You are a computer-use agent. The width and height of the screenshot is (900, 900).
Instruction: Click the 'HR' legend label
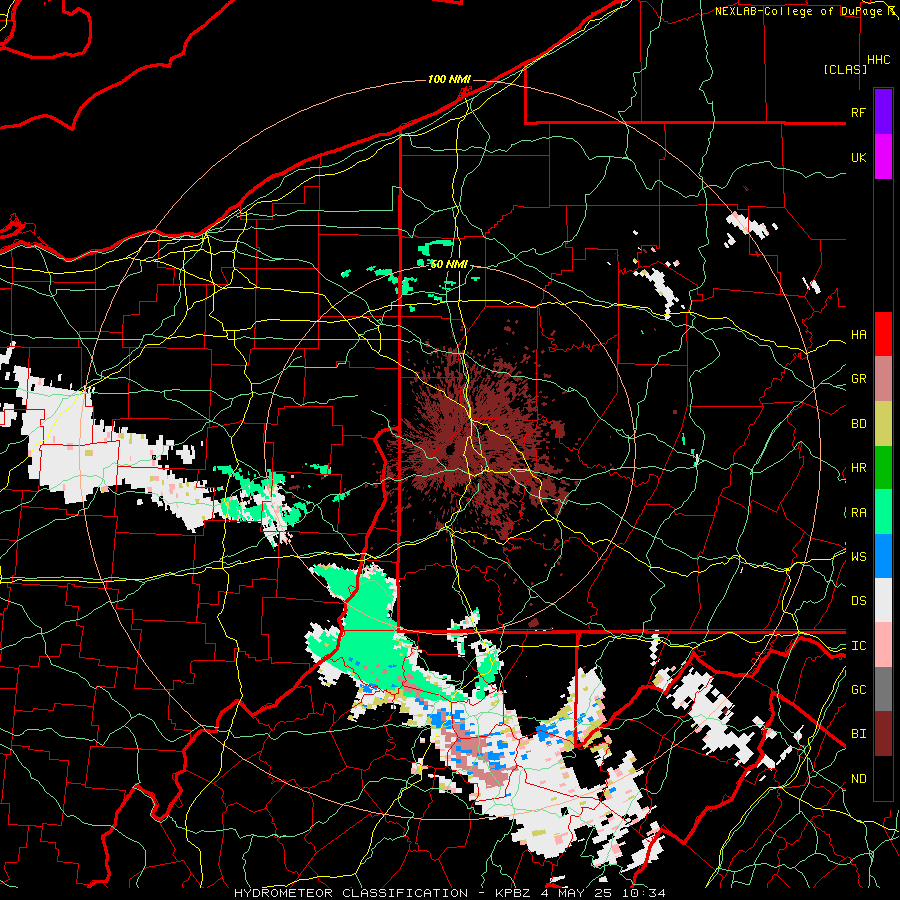(x=858, y=468)
